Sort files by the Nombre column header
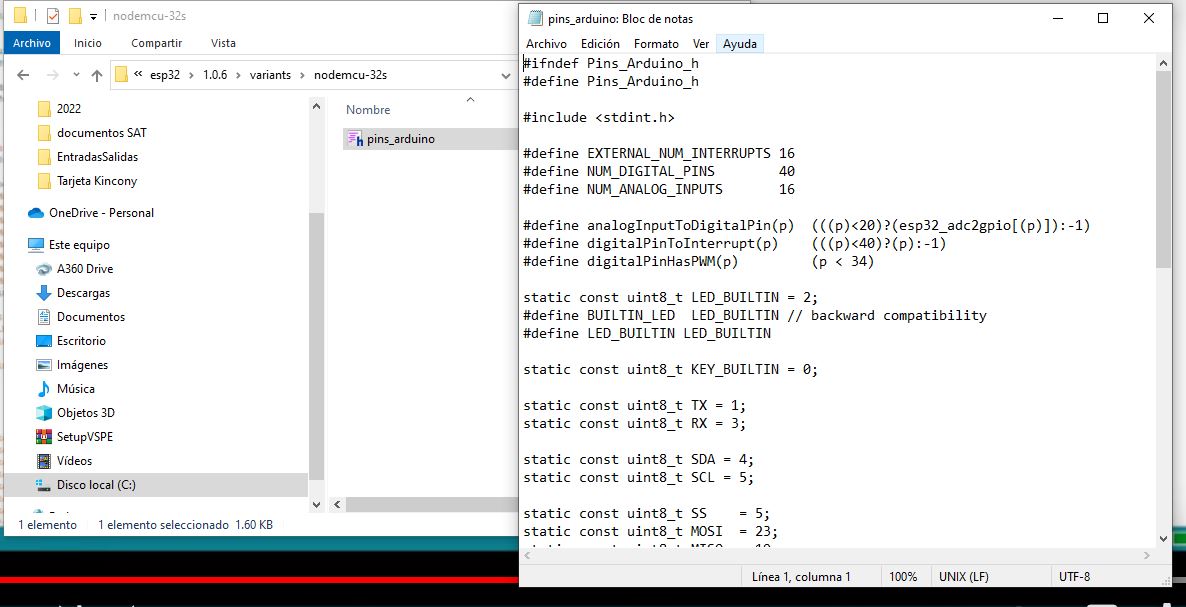This screenshot has width=1186, height=607. pos(368,110)
